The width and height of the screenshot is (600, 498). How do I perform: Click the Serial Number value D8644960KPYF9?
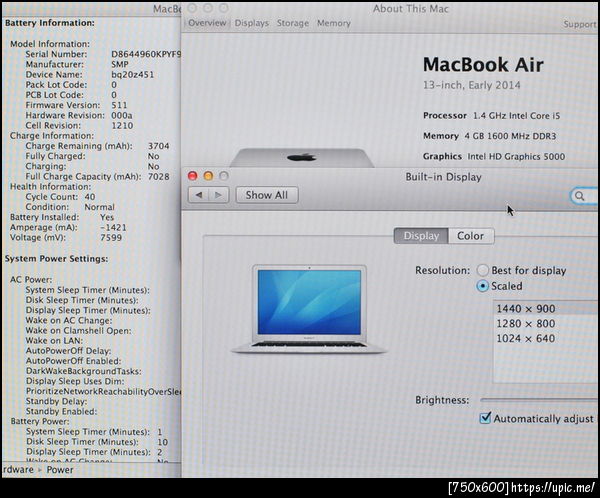coord(146,54)
